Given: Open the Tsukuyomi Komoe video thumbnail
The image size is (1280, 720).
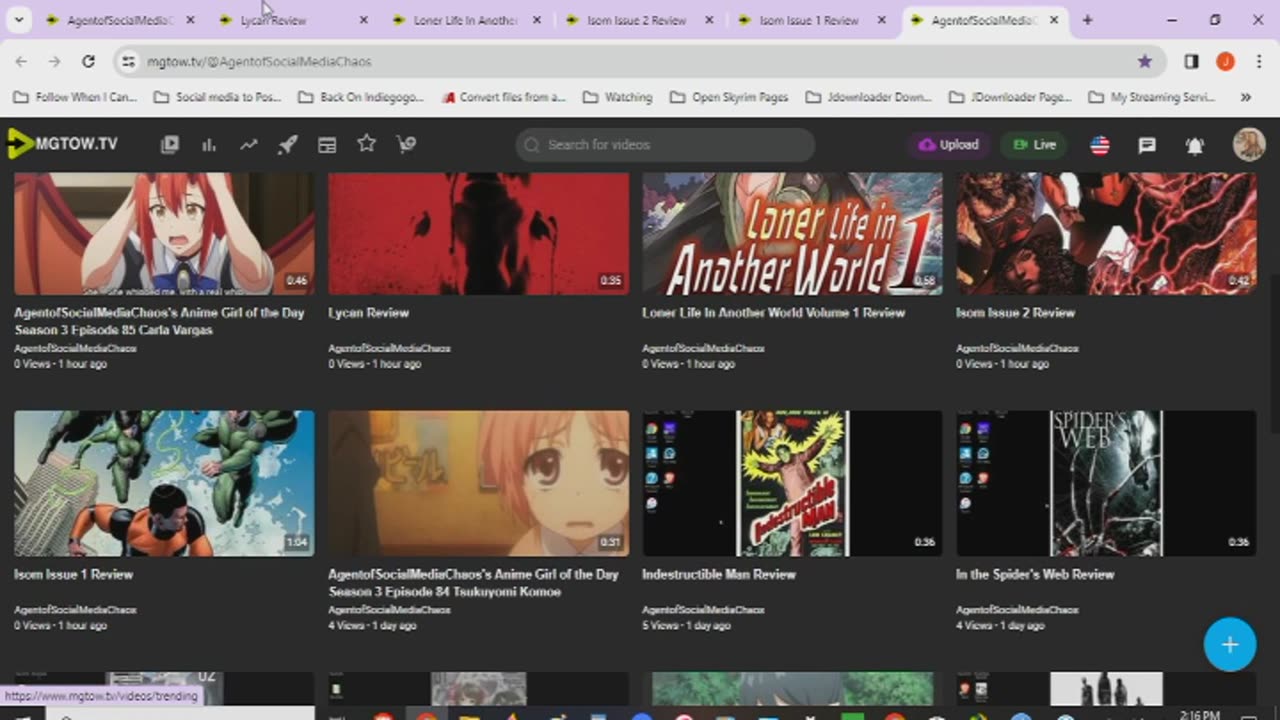Looking at the screenshot, I should [x=479, y=483].
